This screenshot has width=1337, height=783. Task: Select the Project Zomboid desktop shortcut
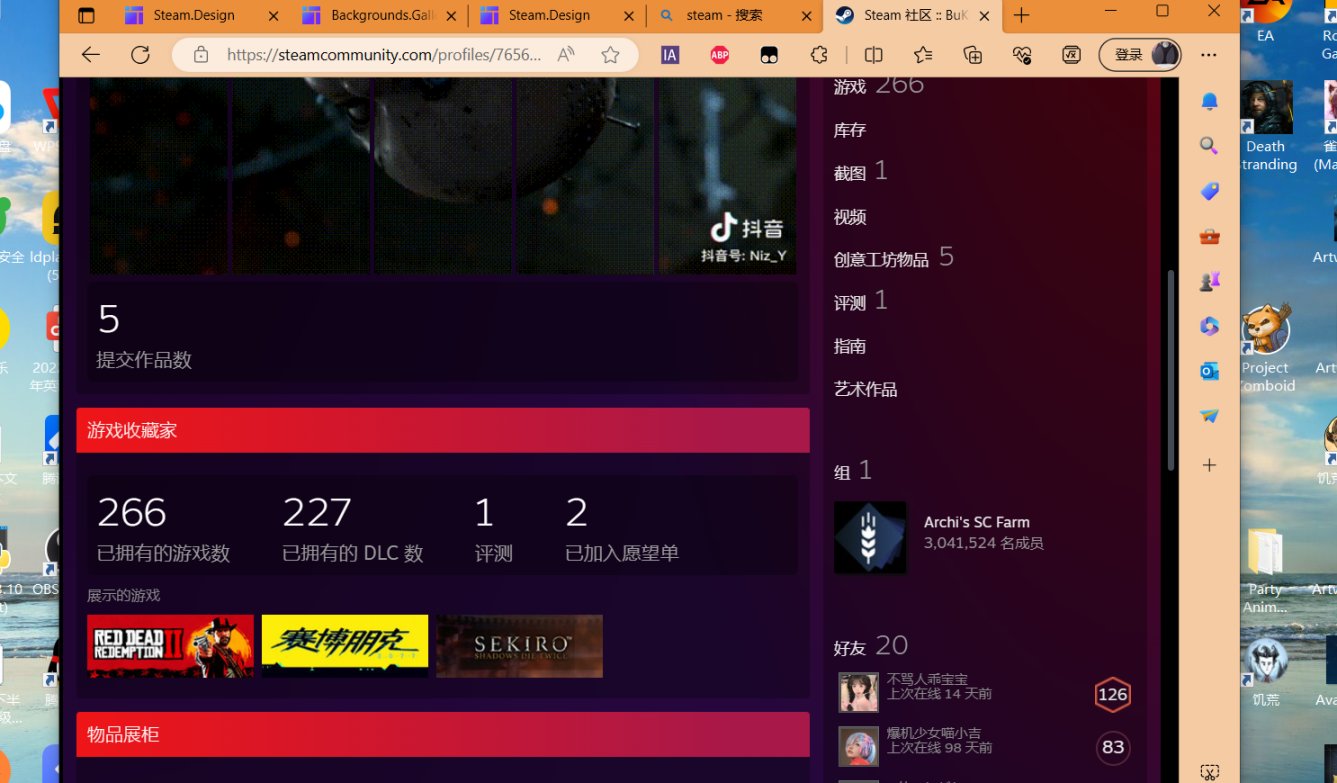[x=1267, y=348]
